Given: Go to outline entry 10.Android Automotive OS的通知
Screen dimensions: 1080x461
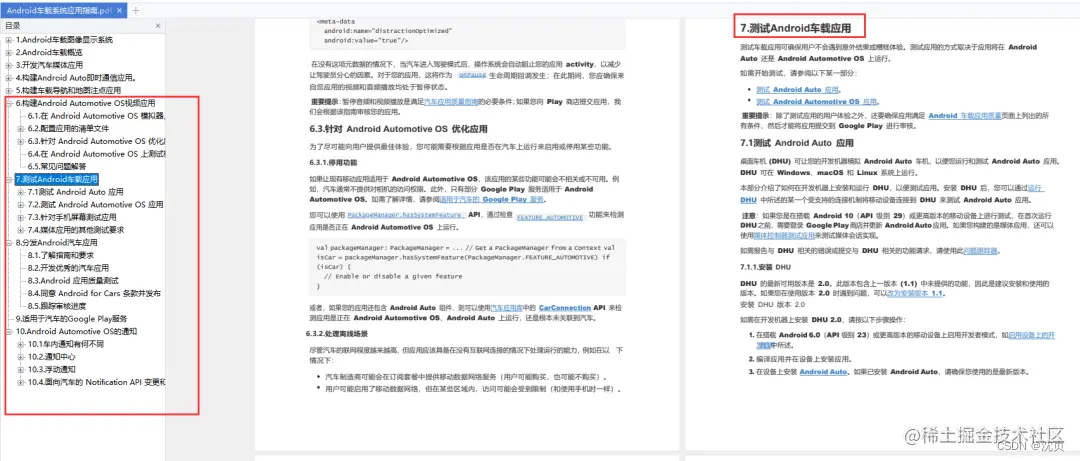Looking at the screenshot, I should pyautogui.click(x=76, y=331).
